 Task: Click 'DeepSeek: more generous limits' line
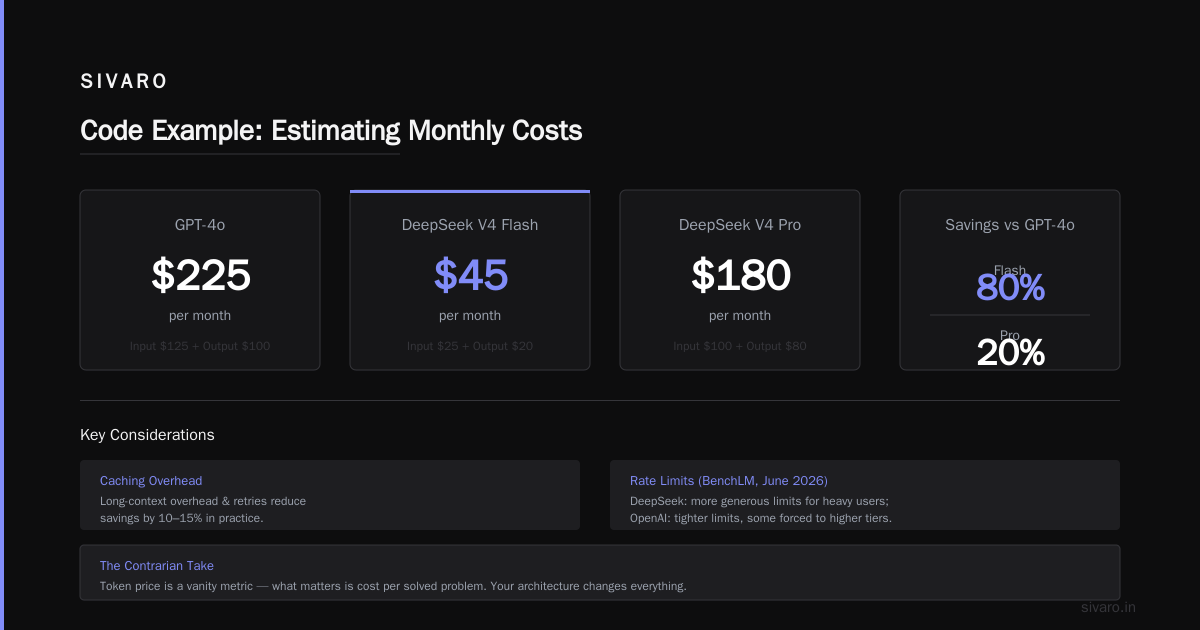(x=759, y=501)
